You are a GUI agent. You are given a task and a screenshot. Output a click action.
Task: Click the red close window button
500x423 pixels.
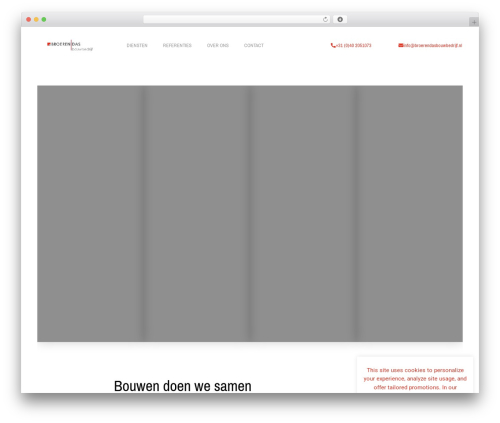pyautogui.click(x=29, y=20)
